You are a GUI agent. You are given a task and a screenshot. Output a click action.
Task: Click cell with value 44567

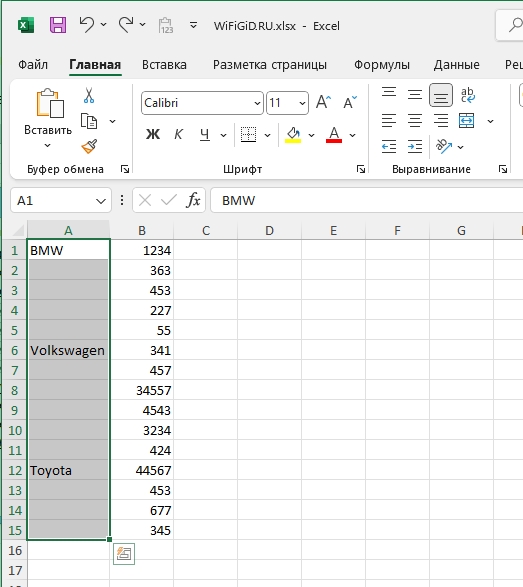pyautogui.click(x=142, y=471)
